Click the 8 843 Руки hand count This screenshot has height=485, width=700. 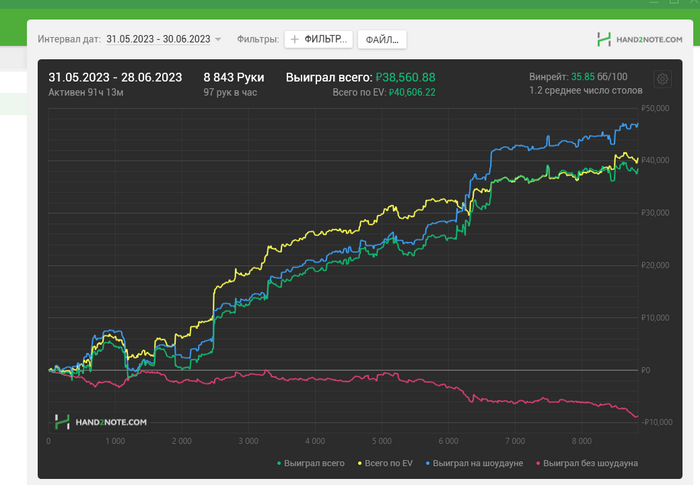[x=234, y=77]
